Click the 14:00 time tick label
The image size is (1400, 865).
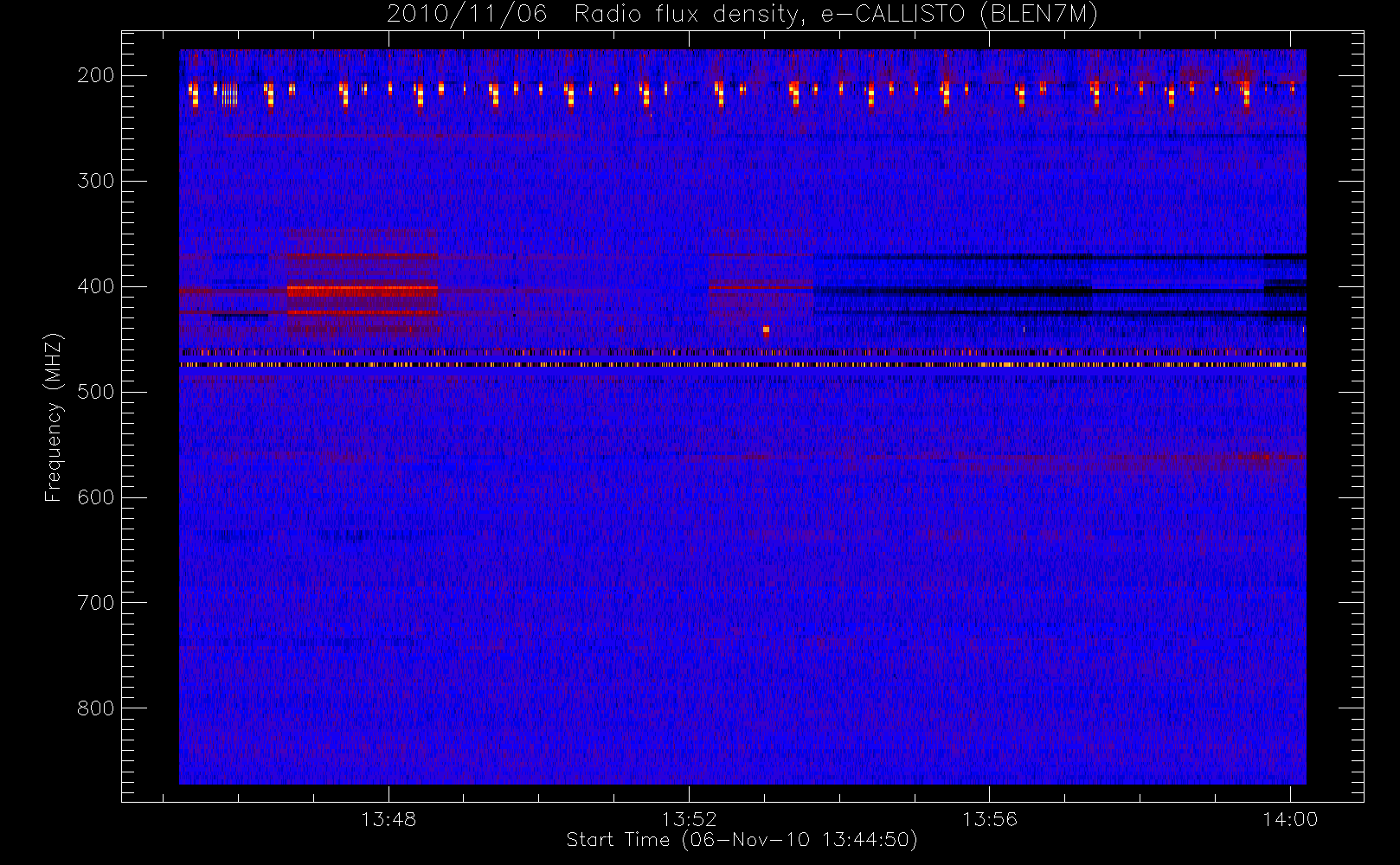click(1290, 819)
